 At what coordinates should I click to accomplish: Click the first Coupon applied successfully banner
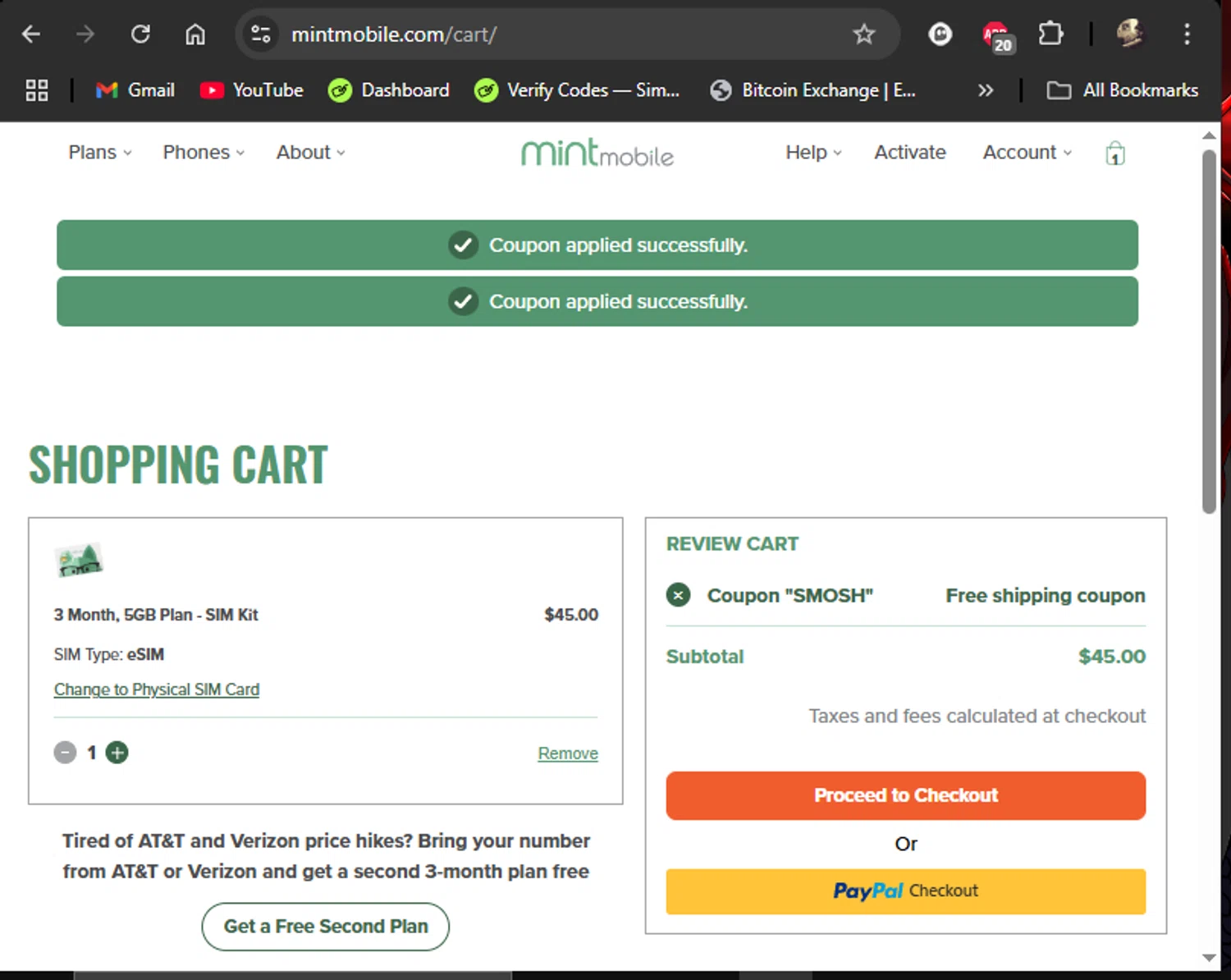[x=597, y=245]
